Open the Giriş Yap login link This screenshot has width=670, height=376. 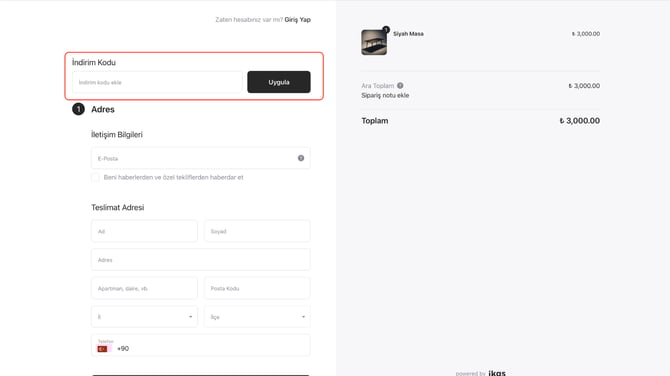pos(297,20)
